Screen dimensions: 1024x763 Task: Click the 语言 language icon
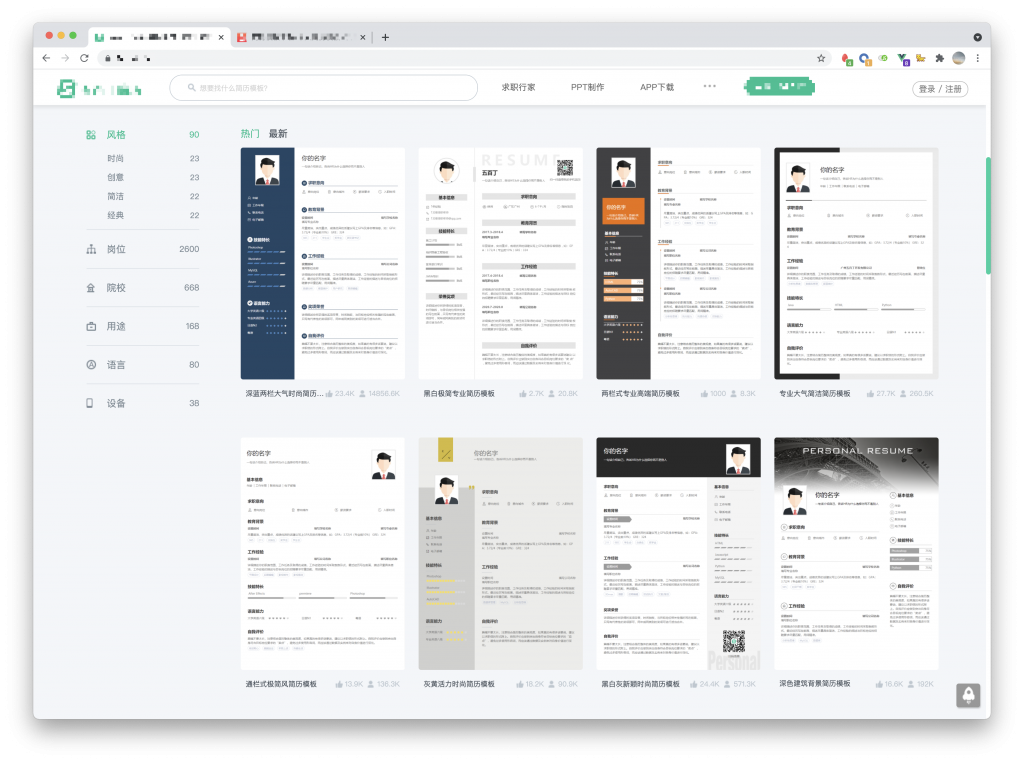91,365
